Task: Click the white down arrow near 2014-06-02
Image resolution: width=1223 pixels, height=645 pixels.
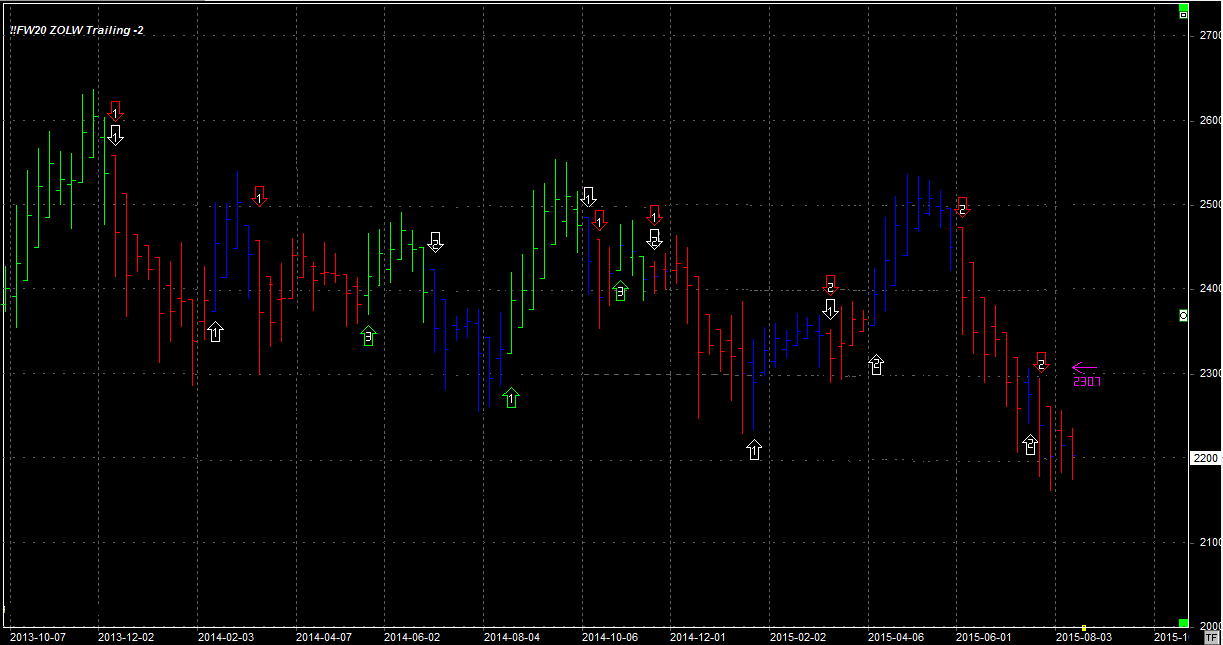Action: click(435, 241)
